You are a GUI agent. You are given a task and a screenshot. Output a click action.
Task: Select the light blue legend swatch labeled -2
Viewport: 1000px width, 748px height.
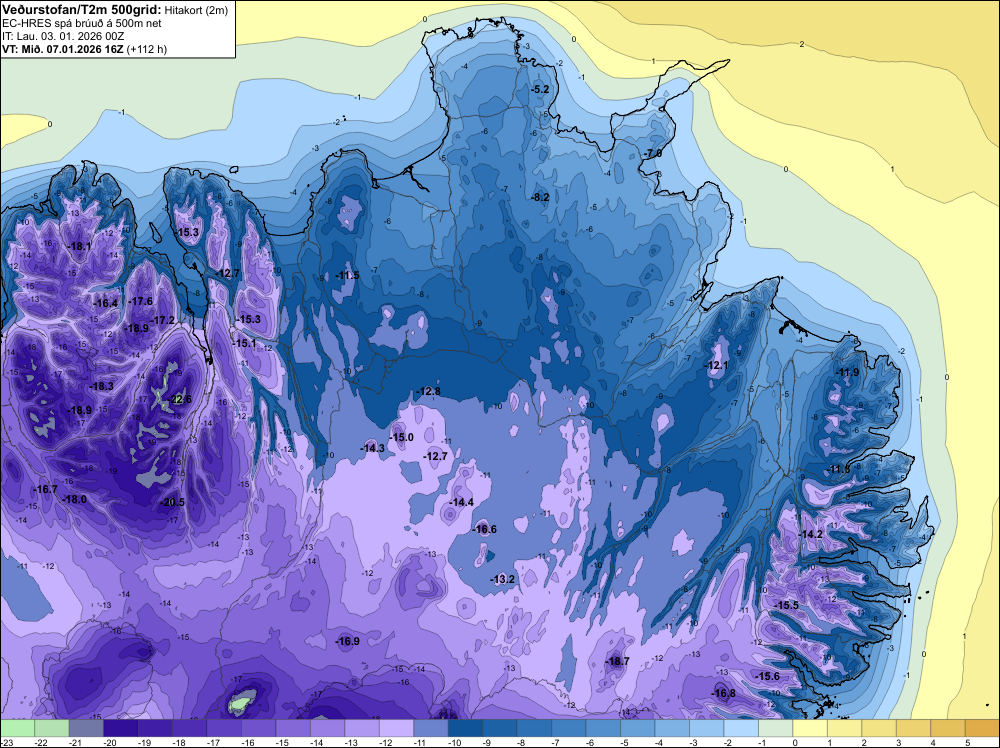(x=741, y=728)
